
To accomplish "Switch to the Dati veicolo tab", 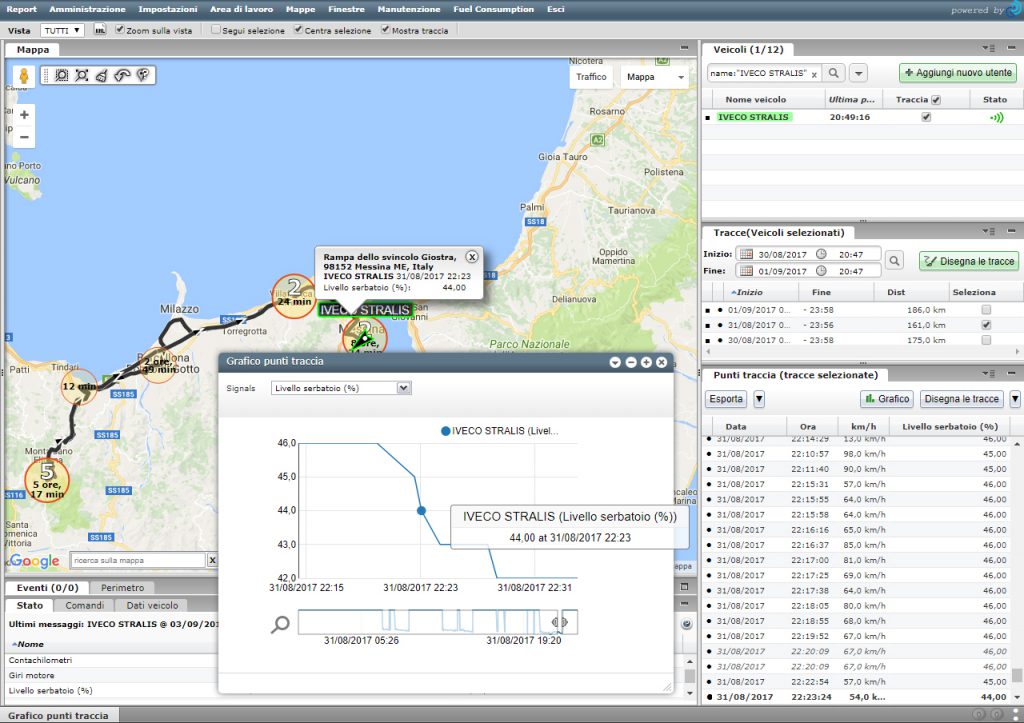I will click(152, 605).
